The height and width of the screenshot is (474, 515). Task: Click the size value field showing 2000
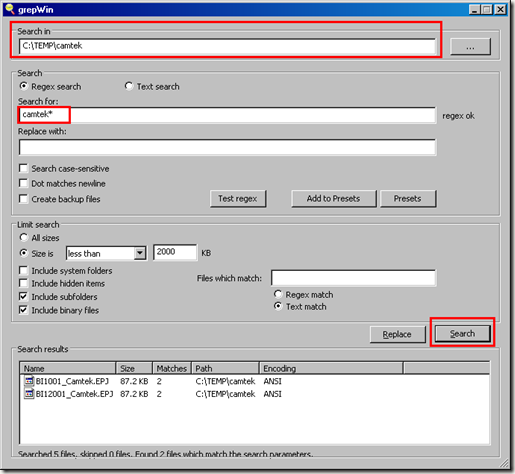(175, 252)
